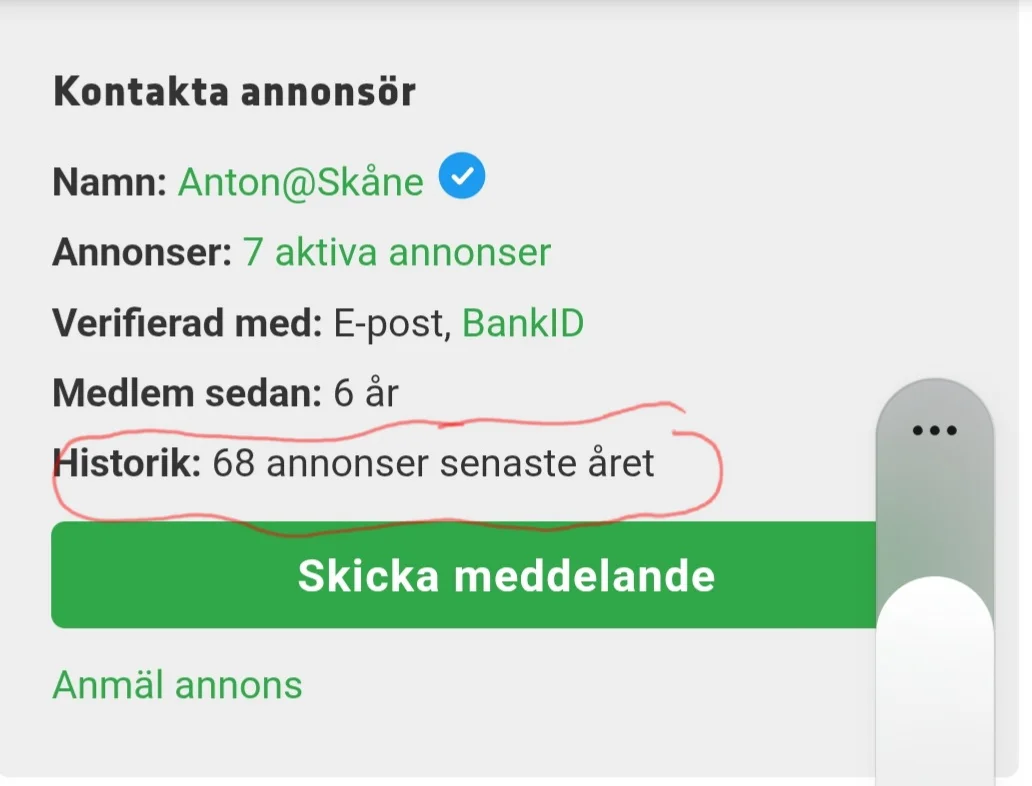This screenshot has height=786, width=1032.
Task: Tap the three dots on floating pill
Action: click(x=935, y=431)
